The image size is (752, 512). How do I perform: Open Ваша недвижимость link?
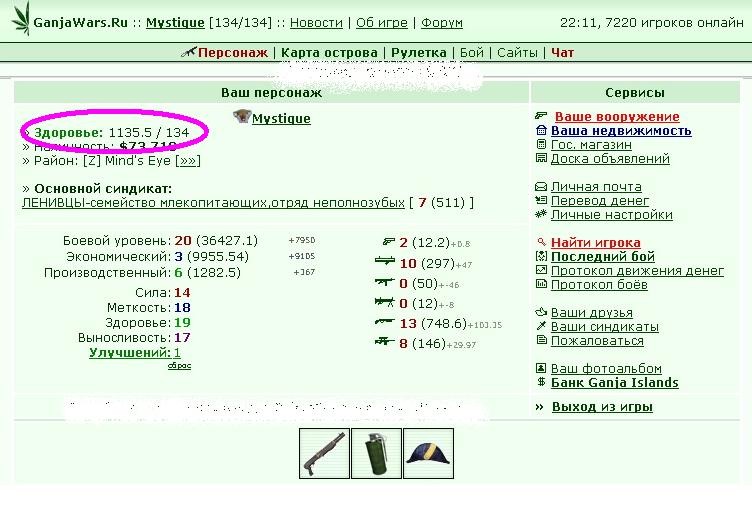(621, 130)
